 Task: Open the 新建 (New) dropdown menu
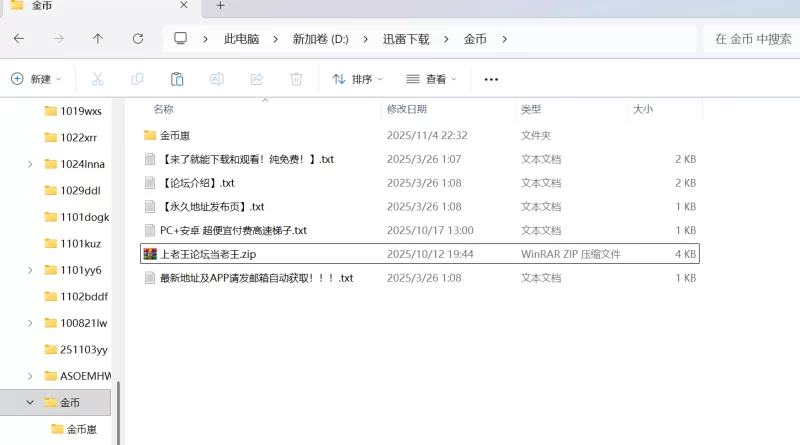tap(36, 79)
